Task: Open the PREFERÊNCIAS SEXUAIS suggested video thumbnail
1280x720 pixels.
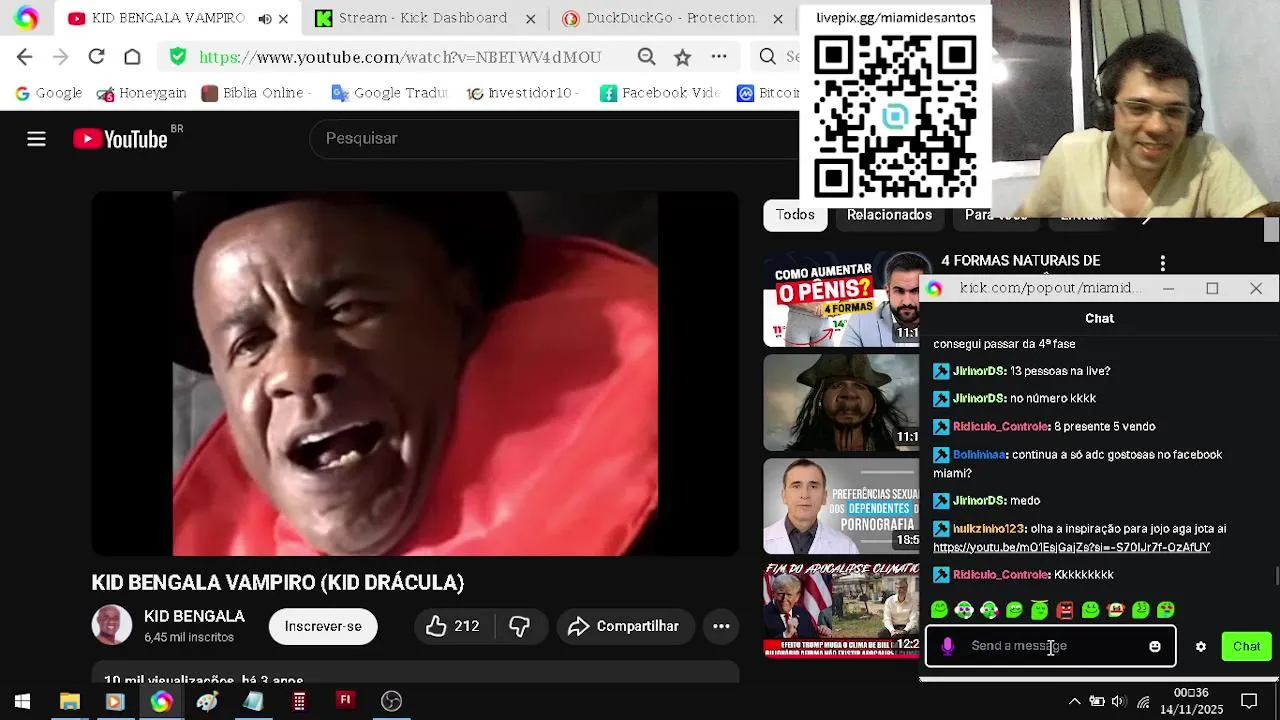Action: pyautogui.click(x=841, y=507)
